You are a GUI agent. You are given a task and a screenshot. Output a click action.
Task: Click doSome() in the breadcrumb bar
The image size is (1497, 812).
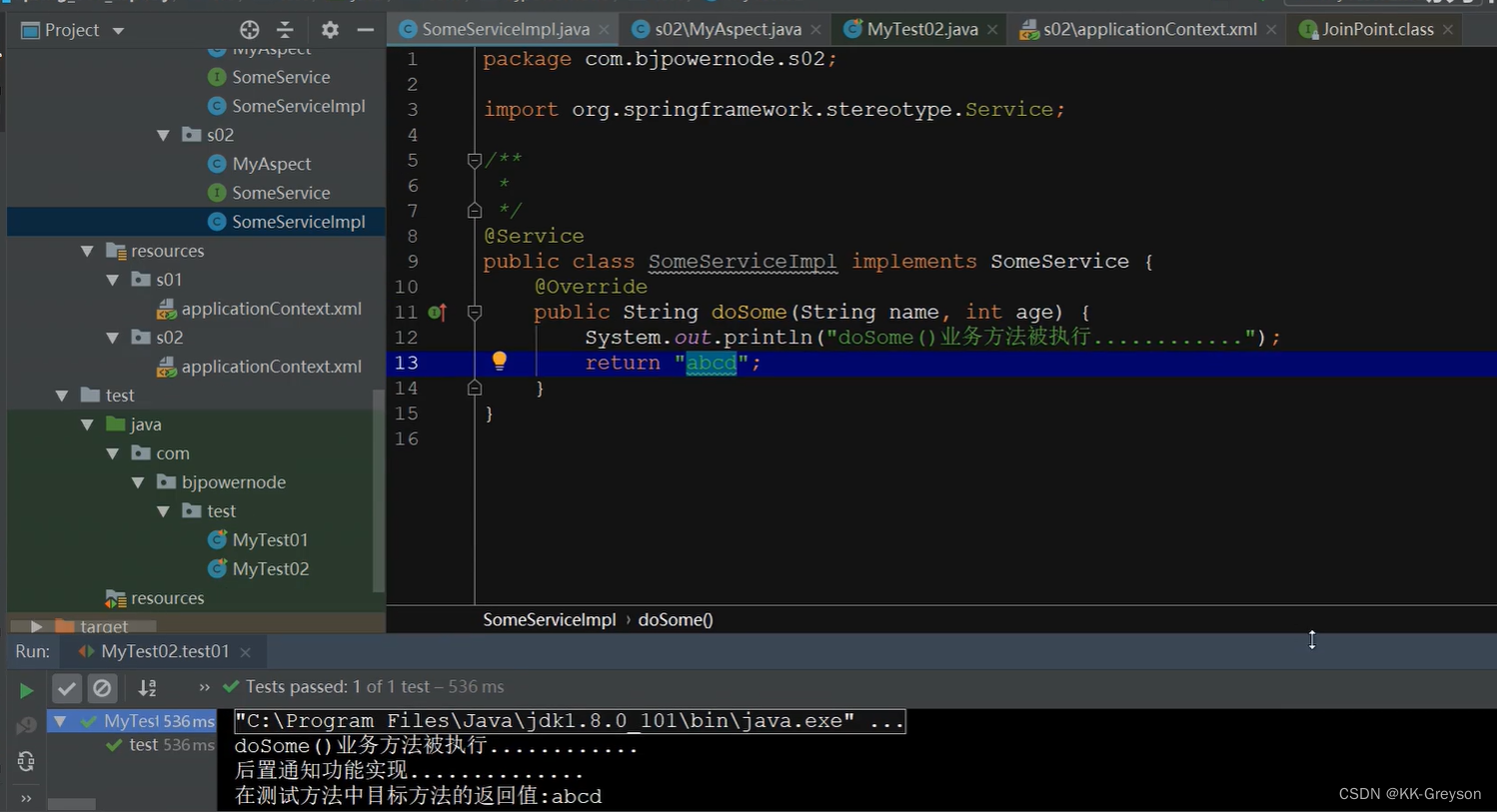point(676,619)
